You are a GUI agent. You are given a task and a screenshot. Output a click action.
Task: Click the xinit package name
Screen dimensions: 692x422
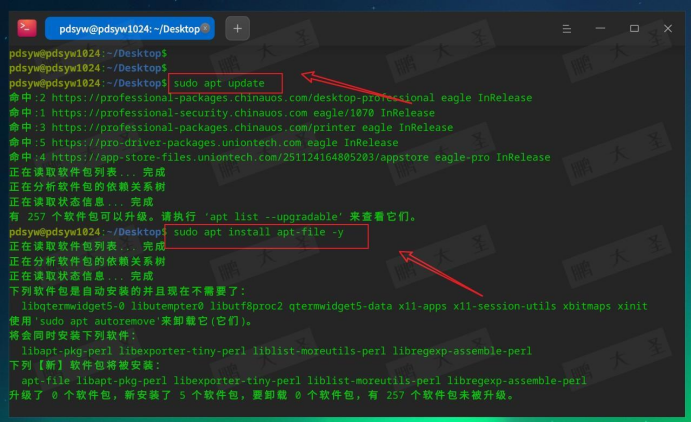click(x=632, y=306)
